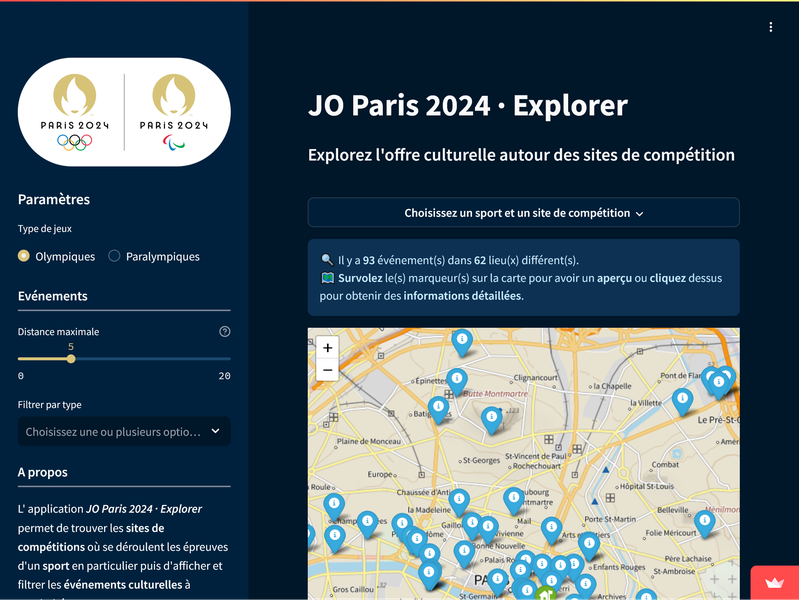Expand 'Choisissez un sport et un site' section
The width and height of the screenshot is (799, 600).
pos(523,213)
